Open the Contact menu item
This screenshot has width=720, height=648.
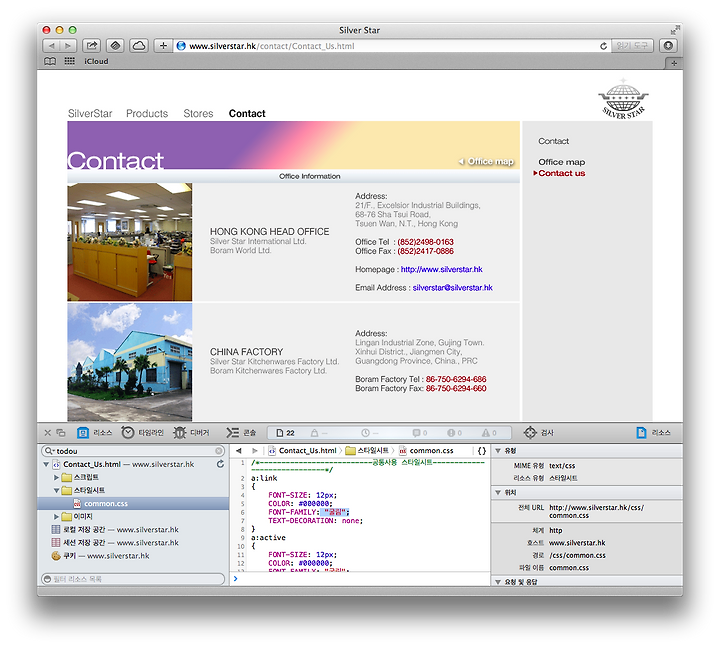click(x=247, y=113)
